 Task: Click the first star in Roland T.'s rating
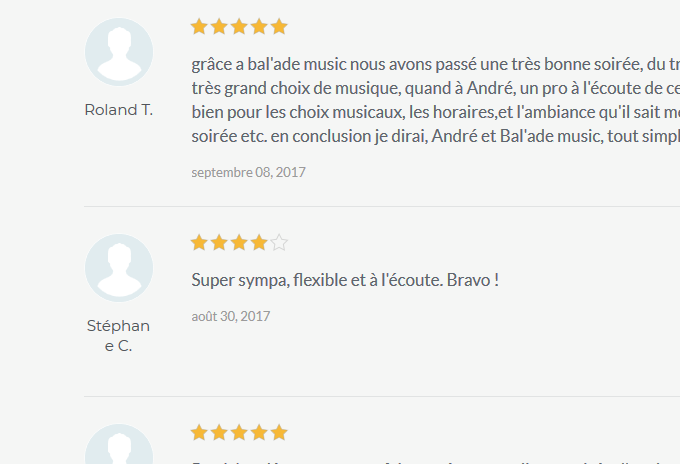tap(199, 26)
